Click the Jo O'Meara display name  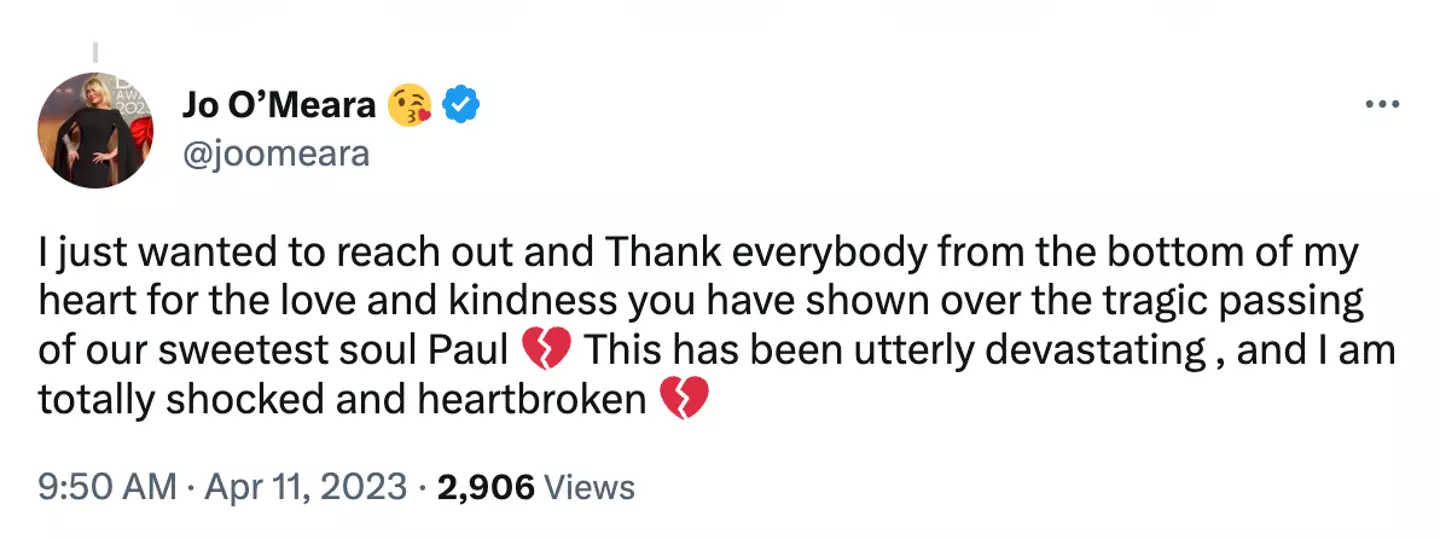click(x=278, y=105)
